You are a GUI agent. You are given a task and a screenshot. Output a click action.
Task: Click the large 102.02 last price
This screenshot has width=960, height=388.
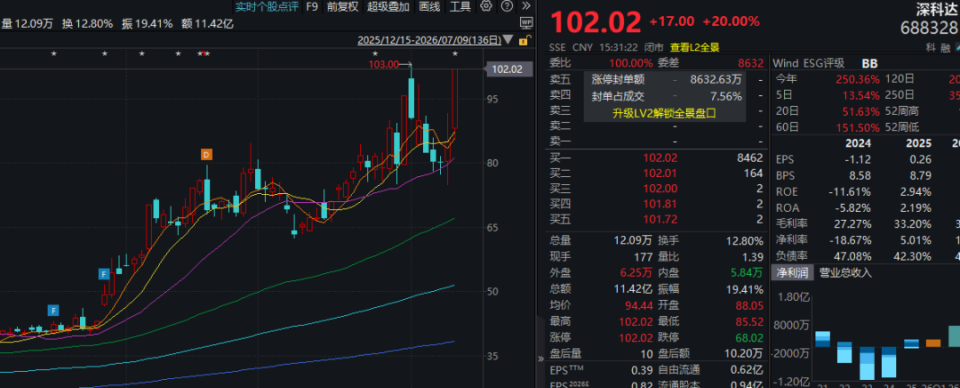click(596, 22)
